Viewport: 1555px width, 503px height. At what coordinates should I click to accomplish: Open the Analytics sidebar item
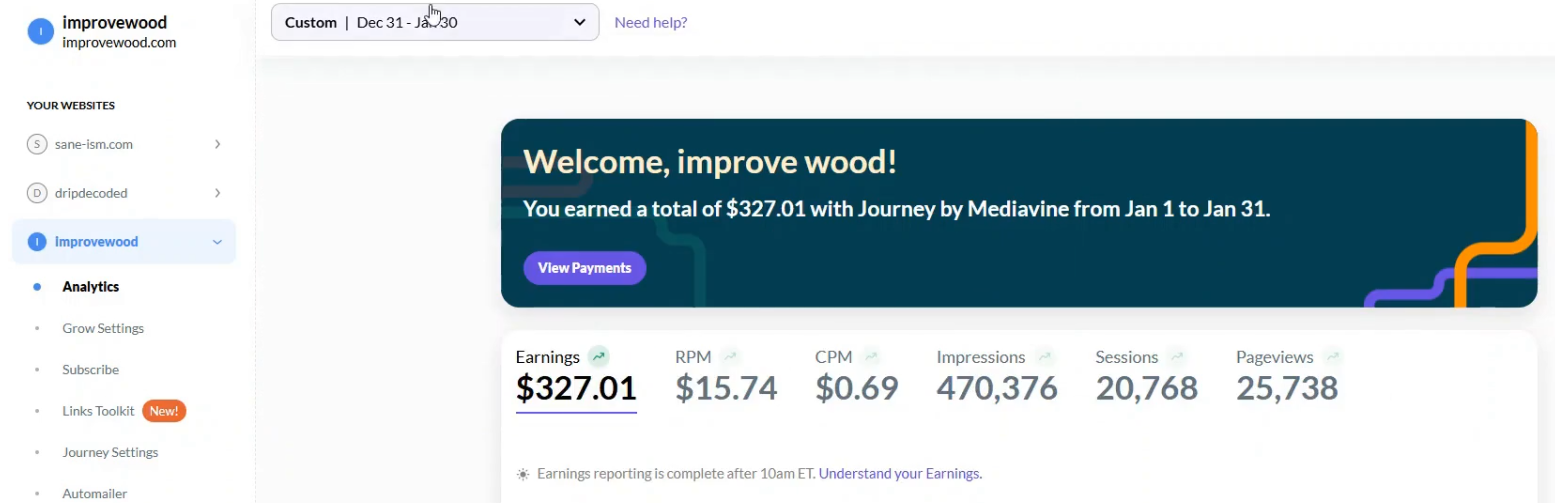[91, 287]
